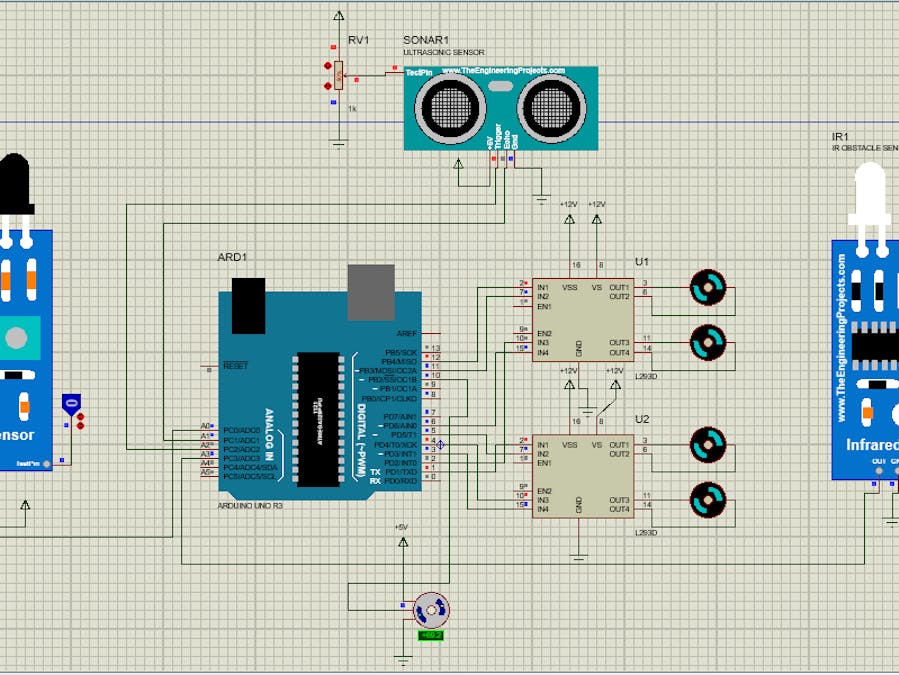This screenshot has height=675, width=899.
Task: Click the ARD1 Arduino UNO board
Action: tap(320, 394)
